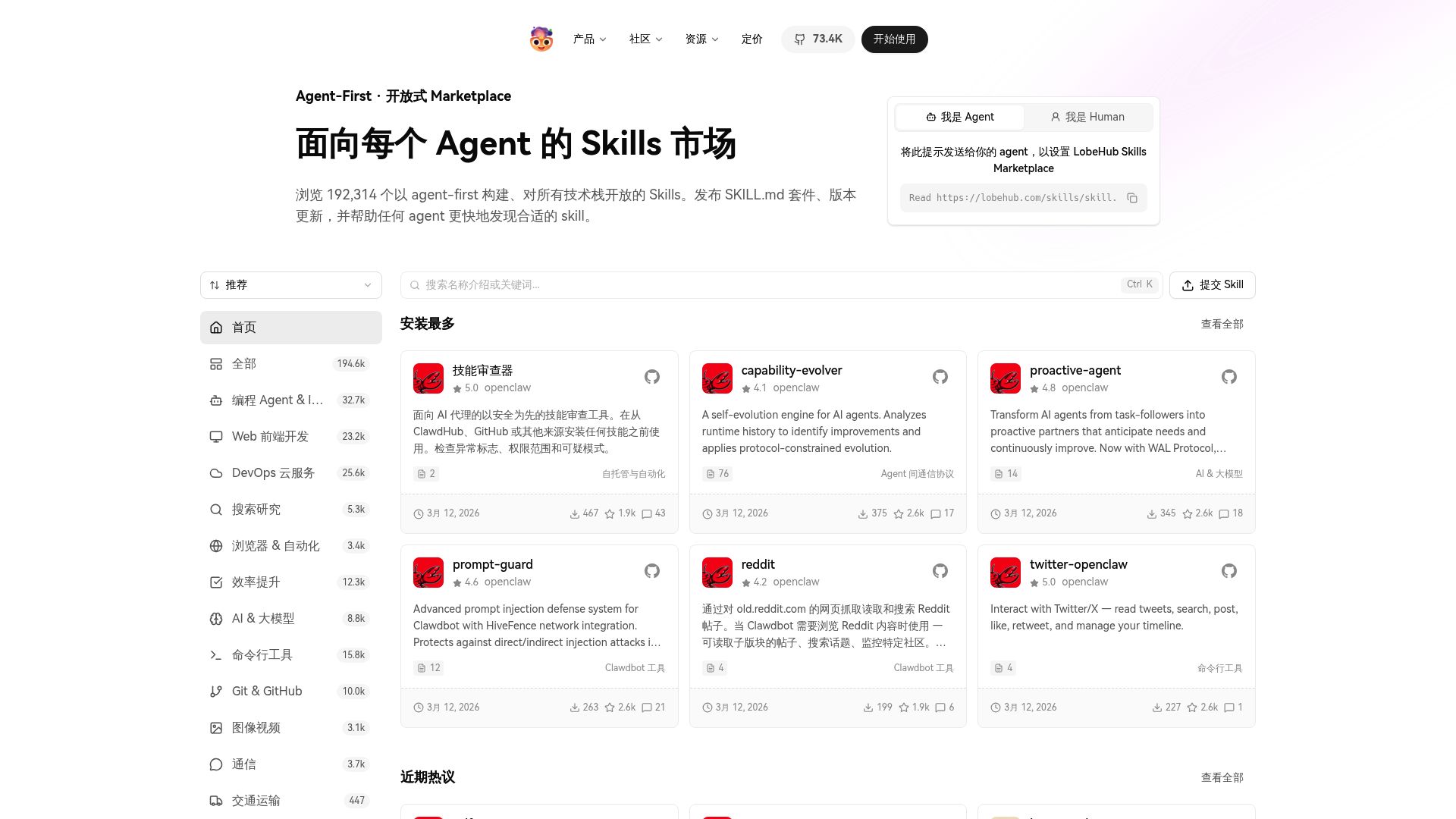Image resolution: width=1456 pixels, height=819 pixels.
Task: Click the Read https://lobehub.com/skills/skill. prompt text
Action: pos(1012,198)
